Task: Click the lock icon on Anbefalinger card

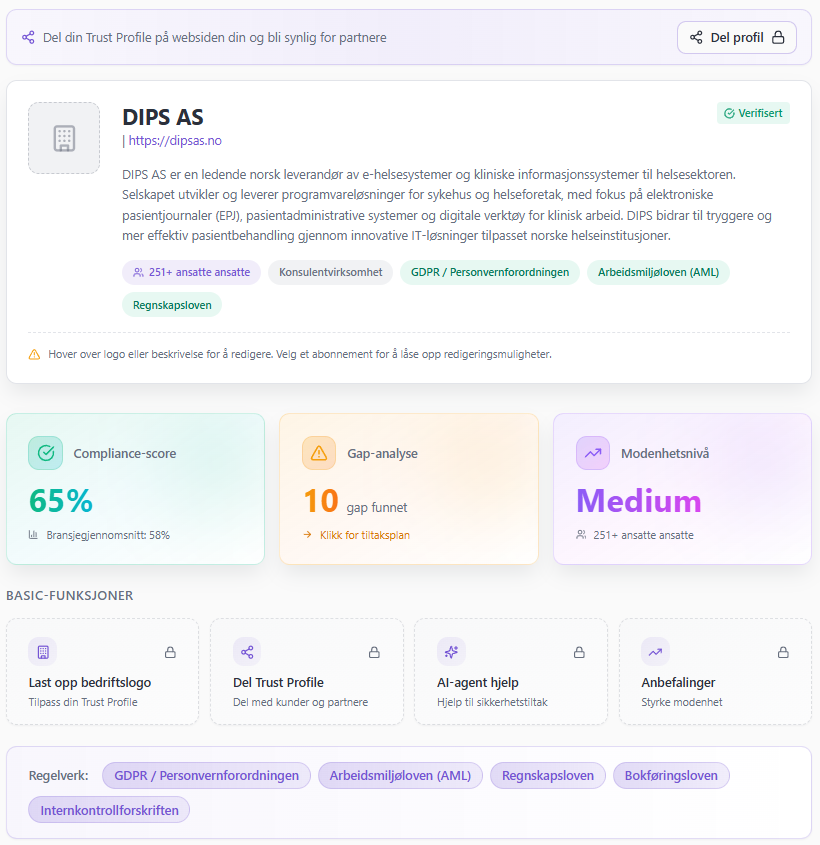Action: (783, 653)
